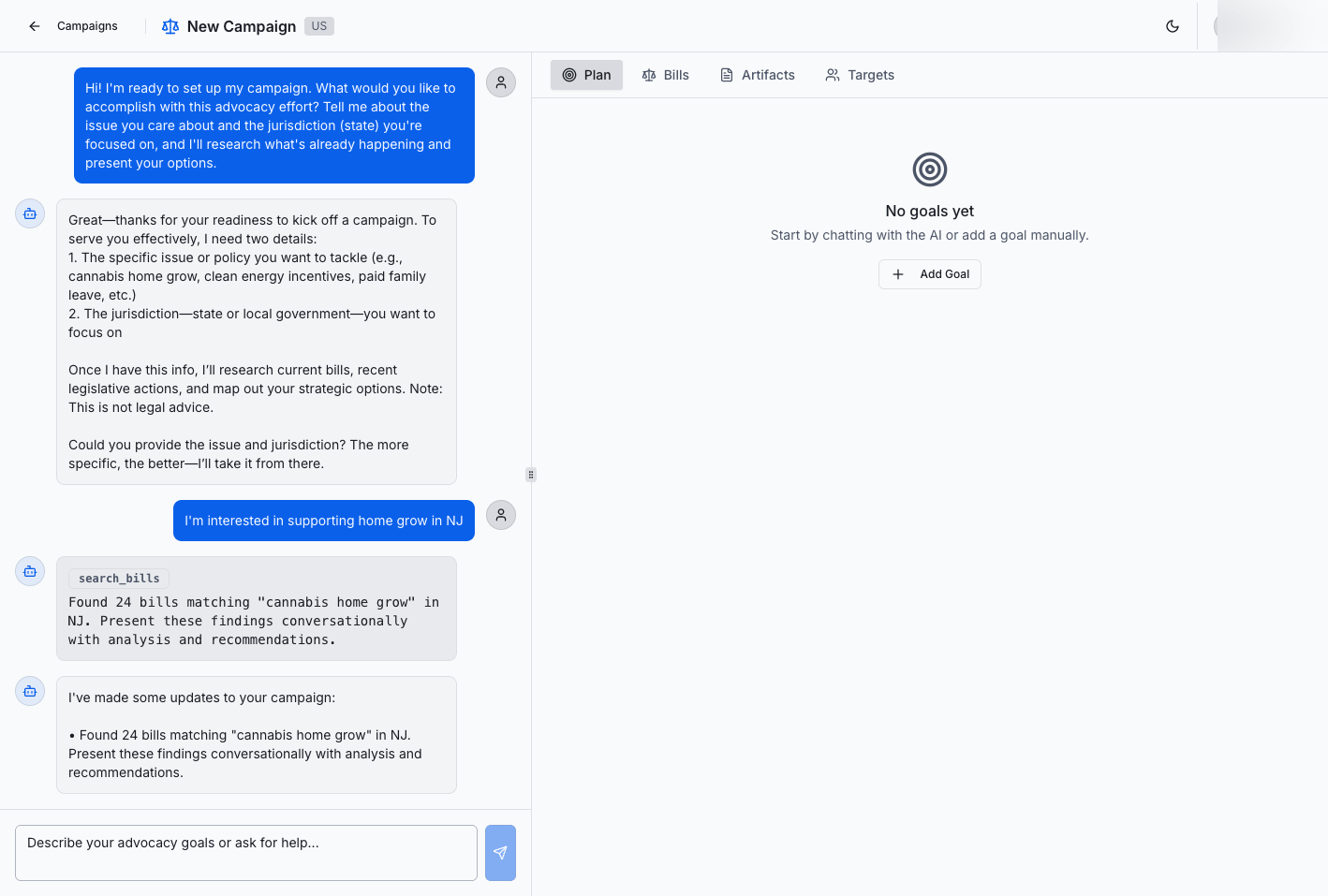Click the Add Goal button

(930, 274)
